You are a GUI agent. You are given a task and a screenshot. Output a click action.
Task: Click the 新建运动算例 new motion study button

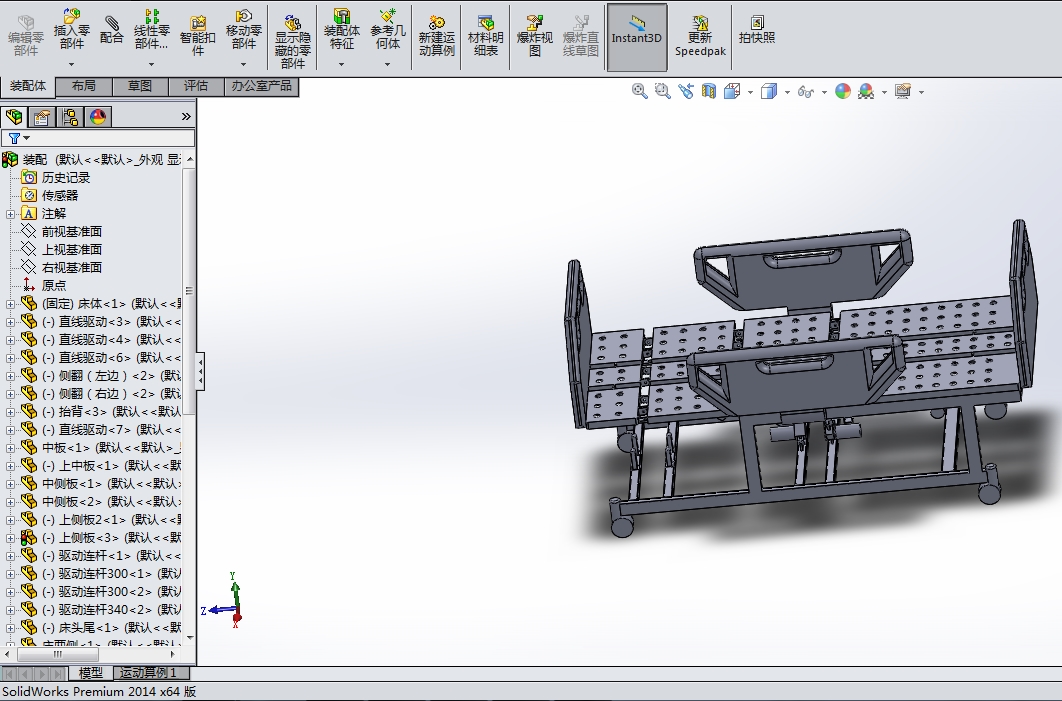pos(437,35)
